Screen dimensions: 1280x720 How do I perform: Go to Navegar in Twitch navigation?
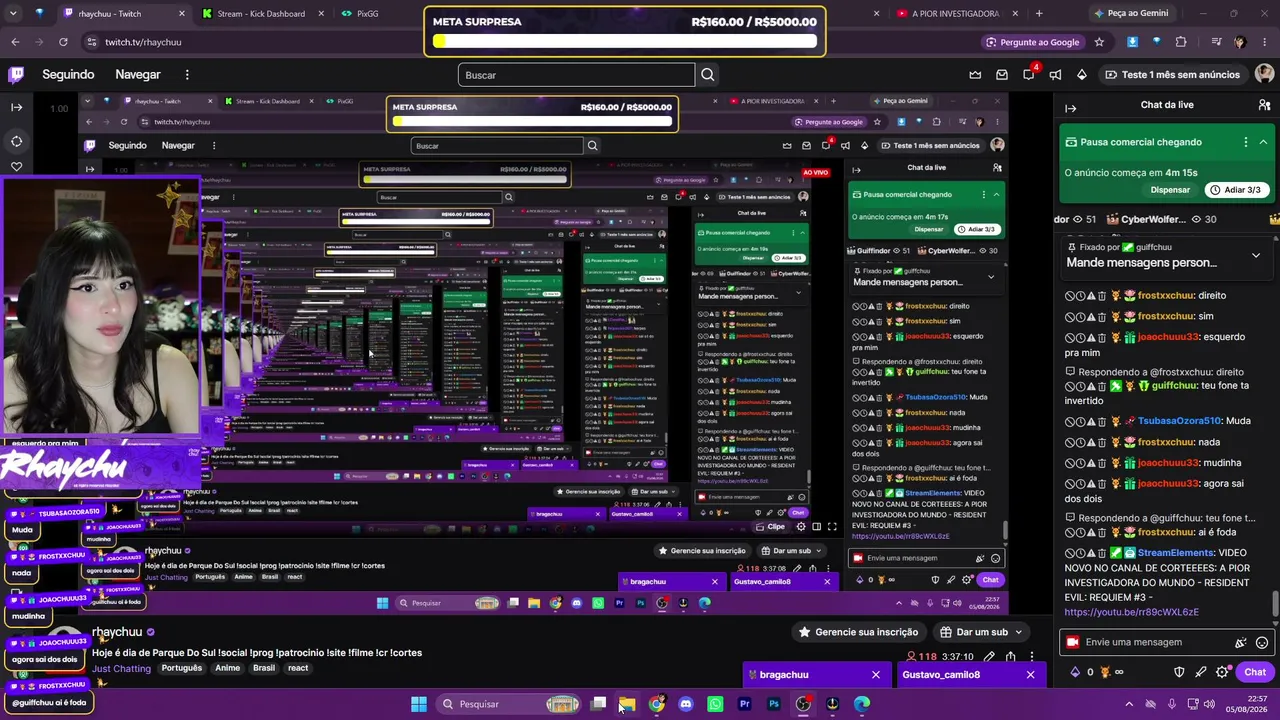pyautogui.click(x=138, y=75)
